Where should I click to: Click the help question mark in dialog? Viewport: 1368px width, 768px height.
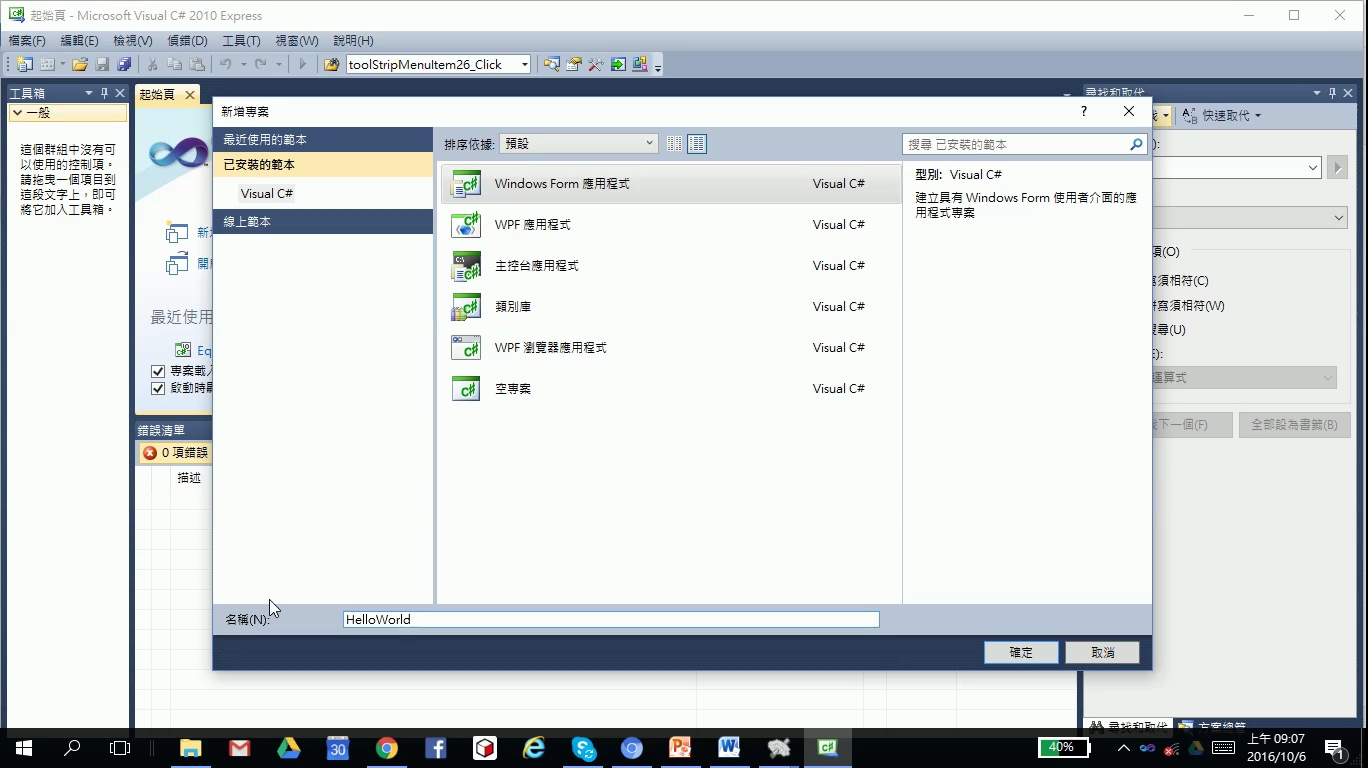pyautogui.click(x=1084, y=112)
